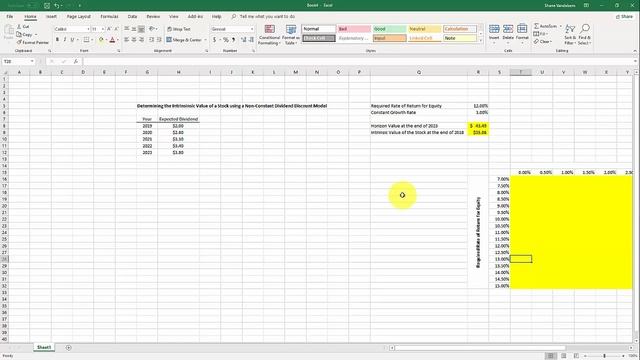Switch to the Page Layout tab
The width and height of the screenshot is (640, 360).
tap(78, 16)
